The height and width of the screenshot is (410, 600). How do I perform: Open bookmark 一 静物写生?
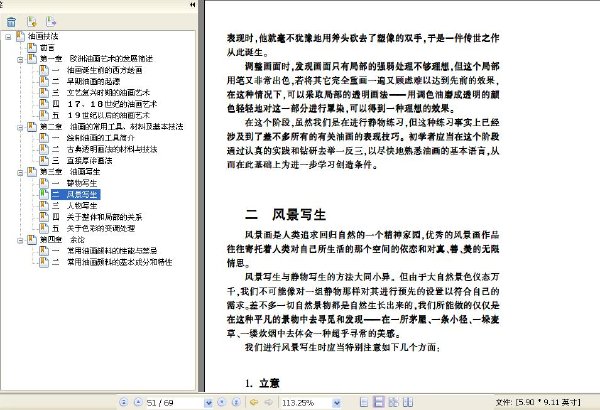click(75, 183)
